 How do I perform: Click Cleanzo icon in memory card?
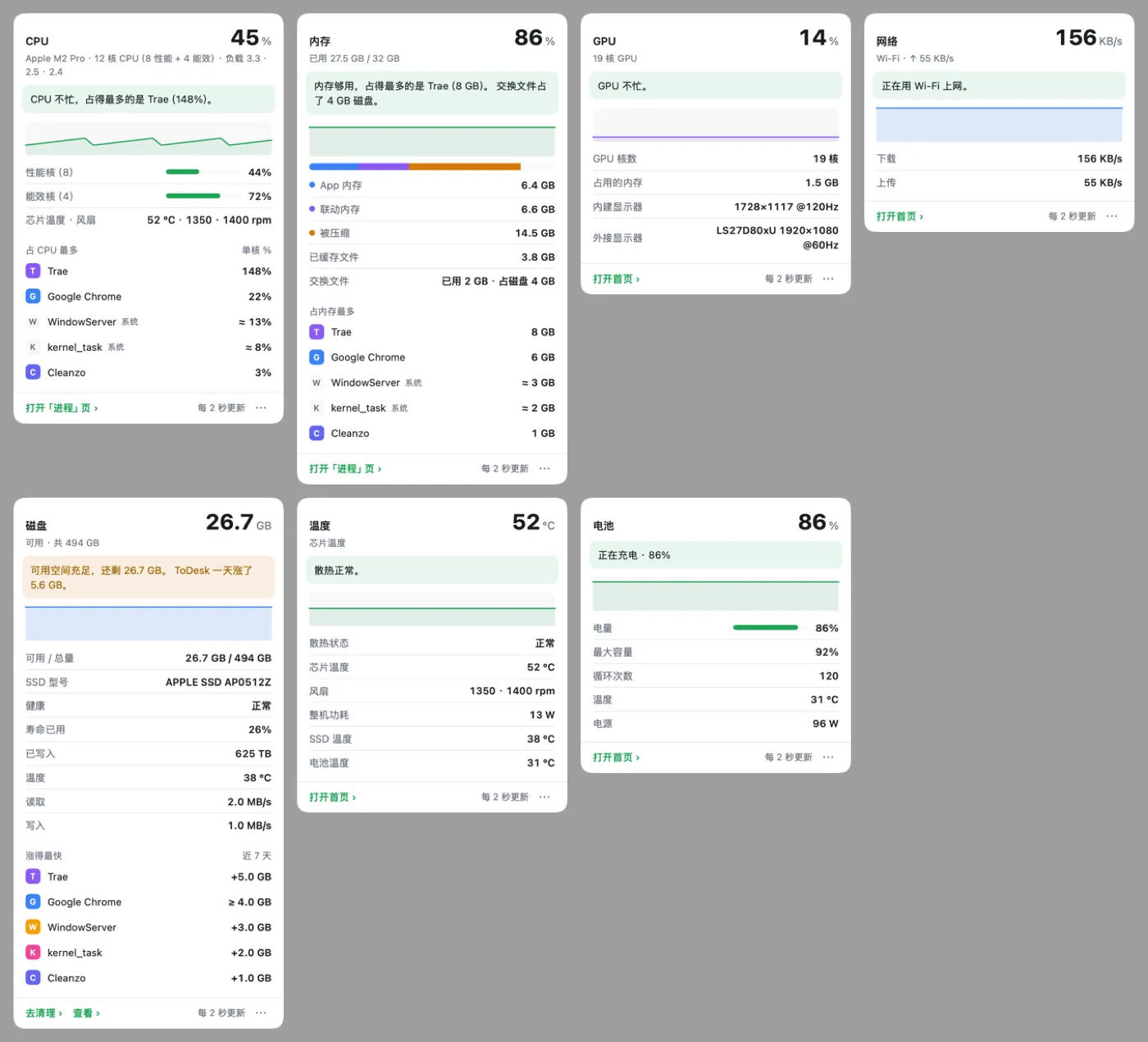point(317,434)
